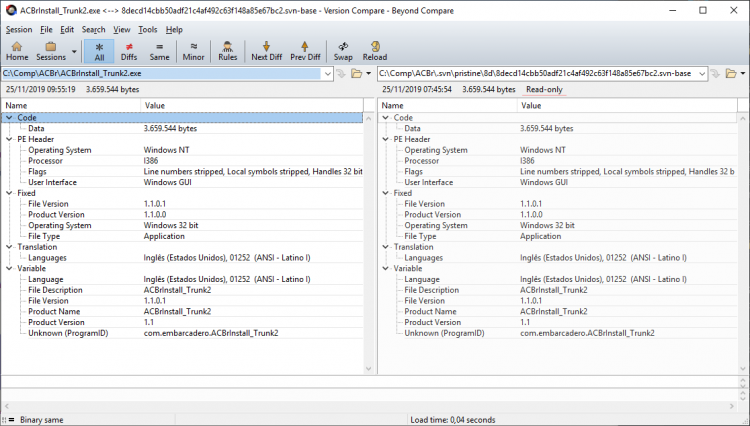Select the left pane Languages row

[182, 258]
